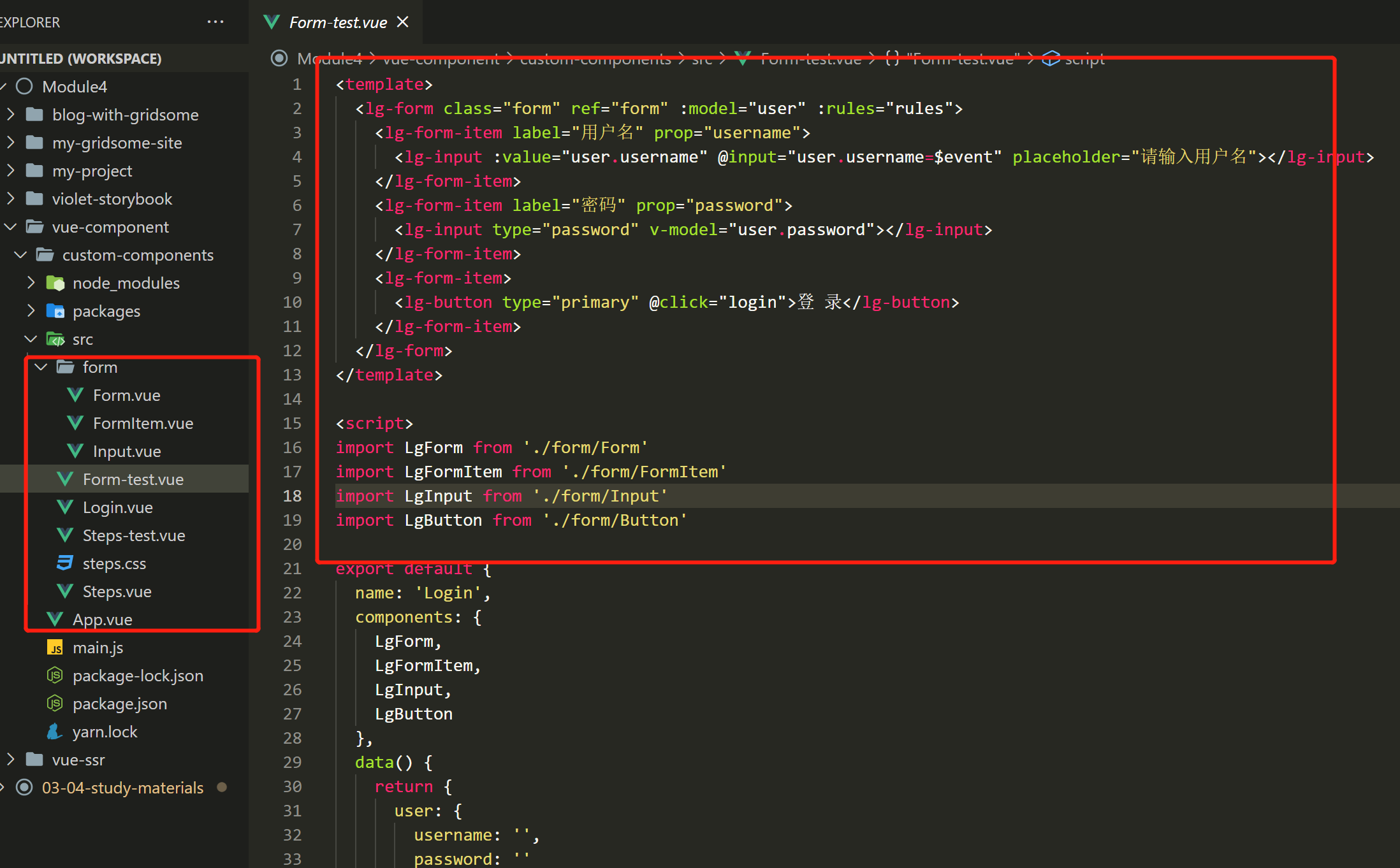1400x868 pixels.
Task: Click 'Login' name string on line 22
Action: [x=448, y=593]
